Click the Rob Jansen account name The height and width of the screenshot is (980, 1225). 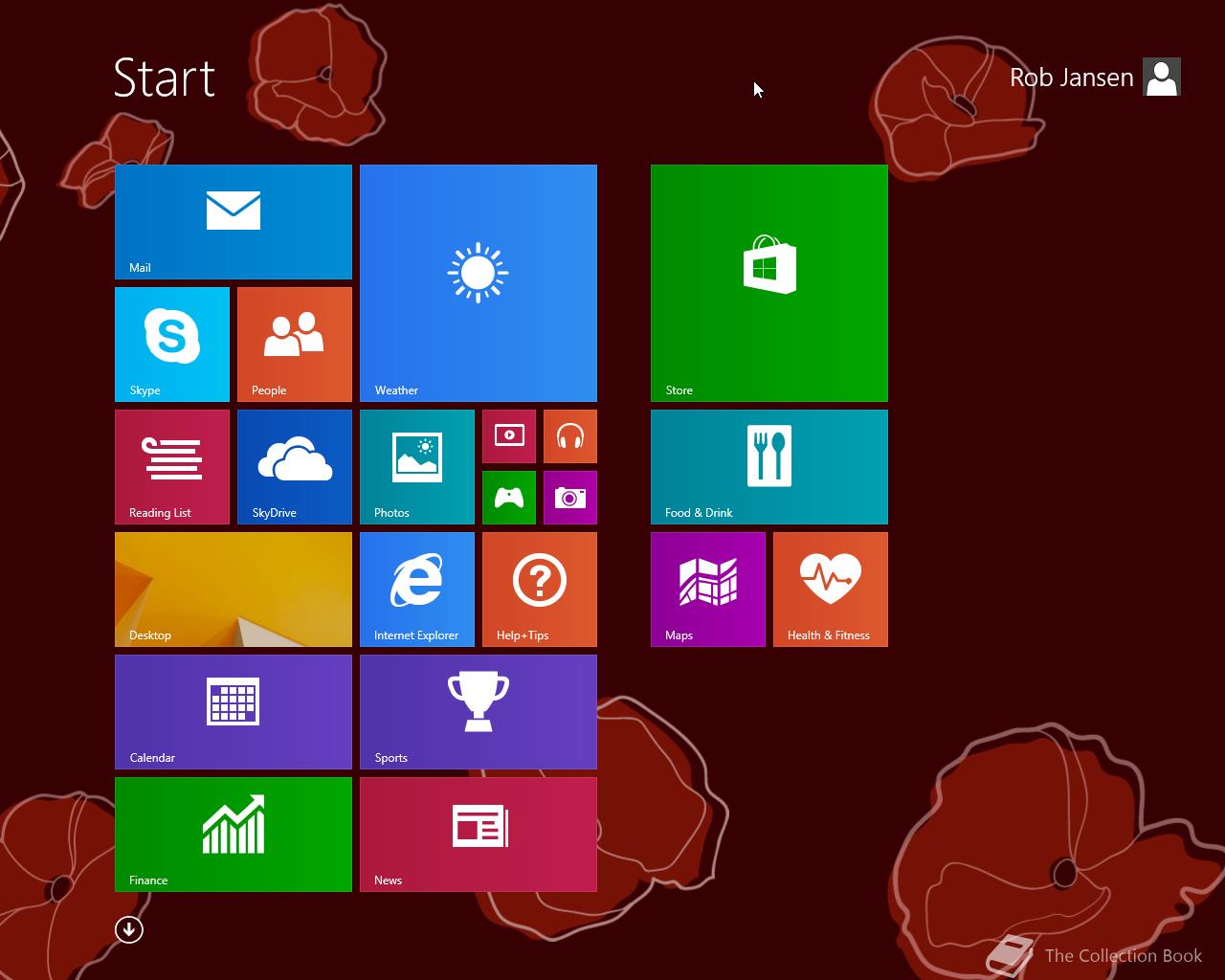point(1071,78)
